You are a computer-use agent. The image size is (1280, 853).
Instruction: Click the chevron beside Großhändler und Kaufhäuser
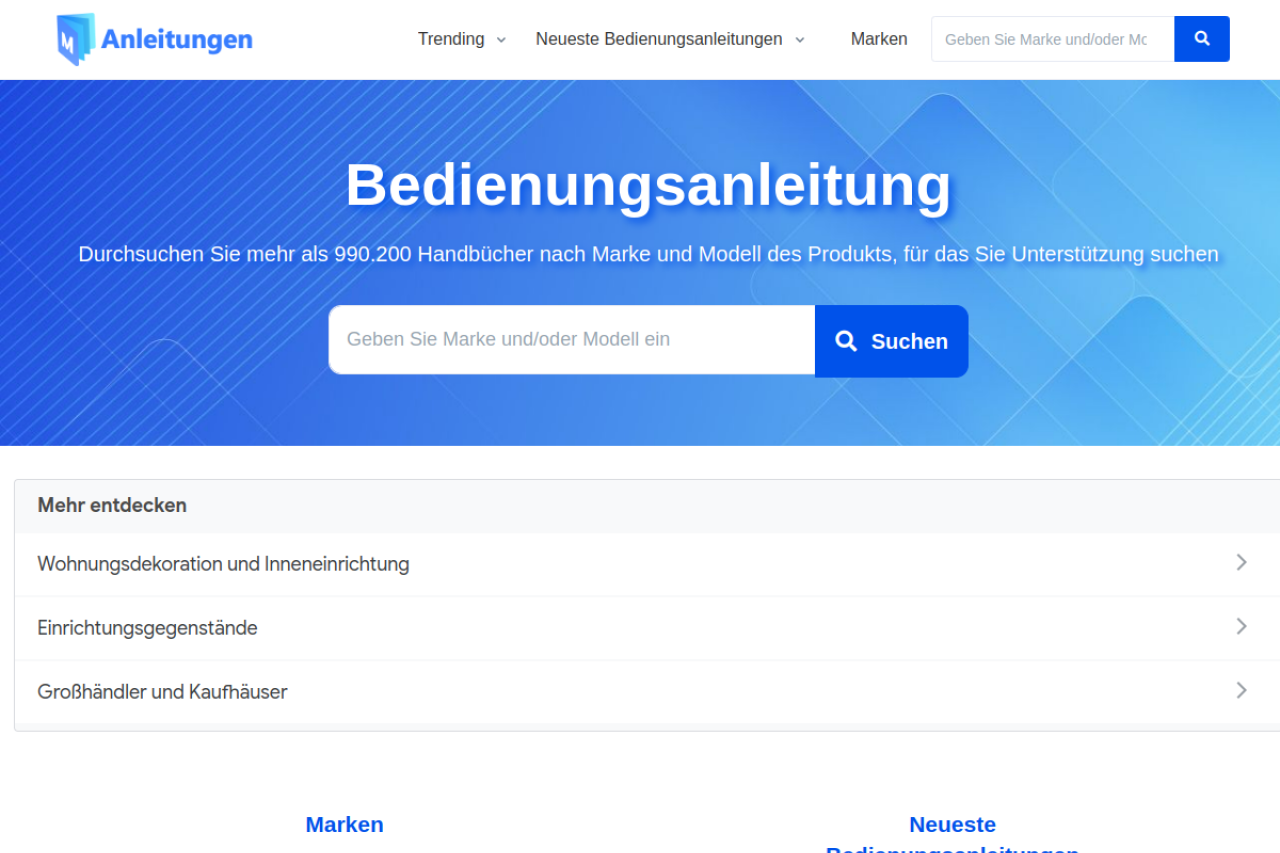[x=1241, y=691]
